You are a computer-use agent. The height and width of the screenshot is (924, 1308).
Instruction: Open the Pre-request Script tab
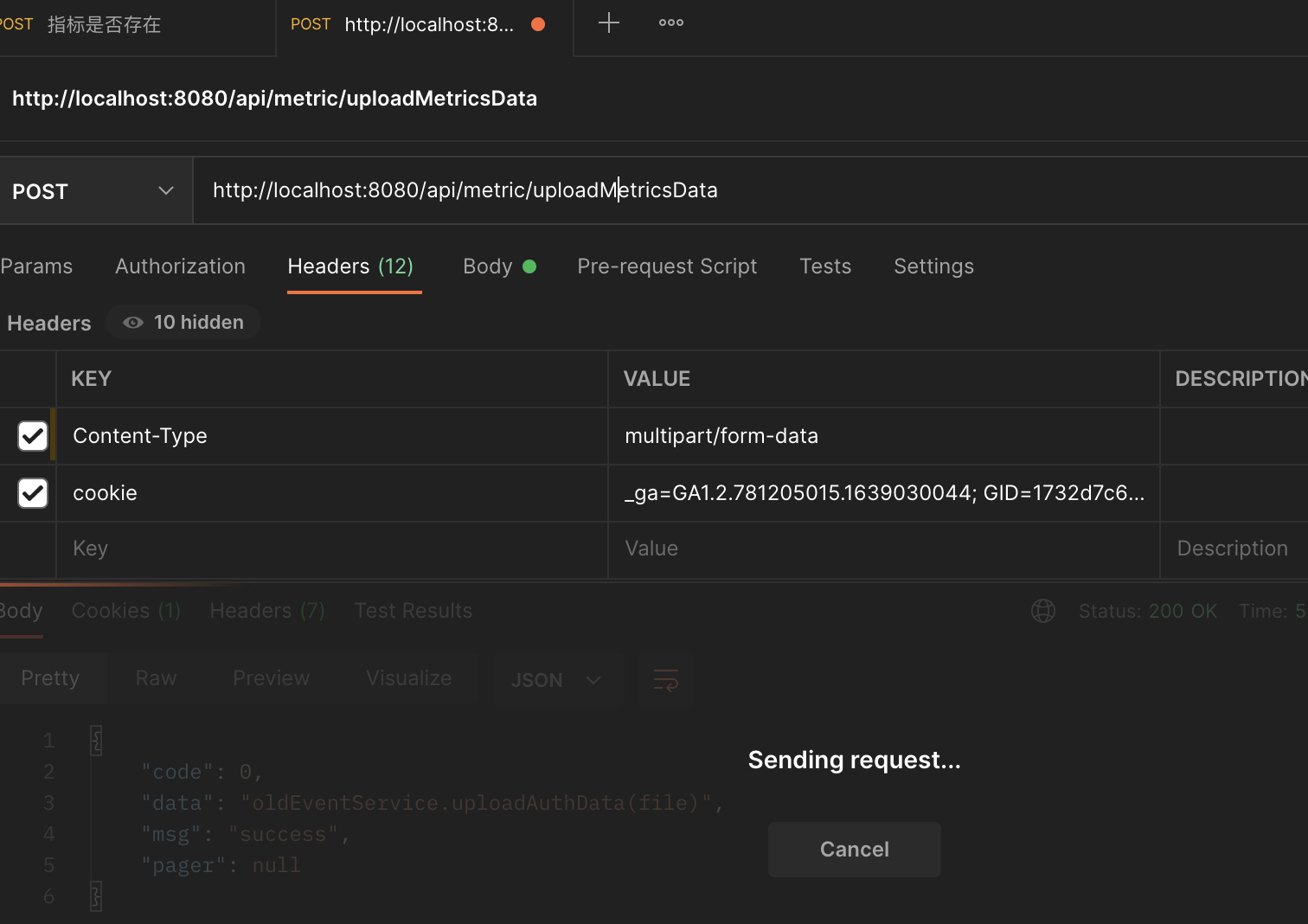click(667, 266)
